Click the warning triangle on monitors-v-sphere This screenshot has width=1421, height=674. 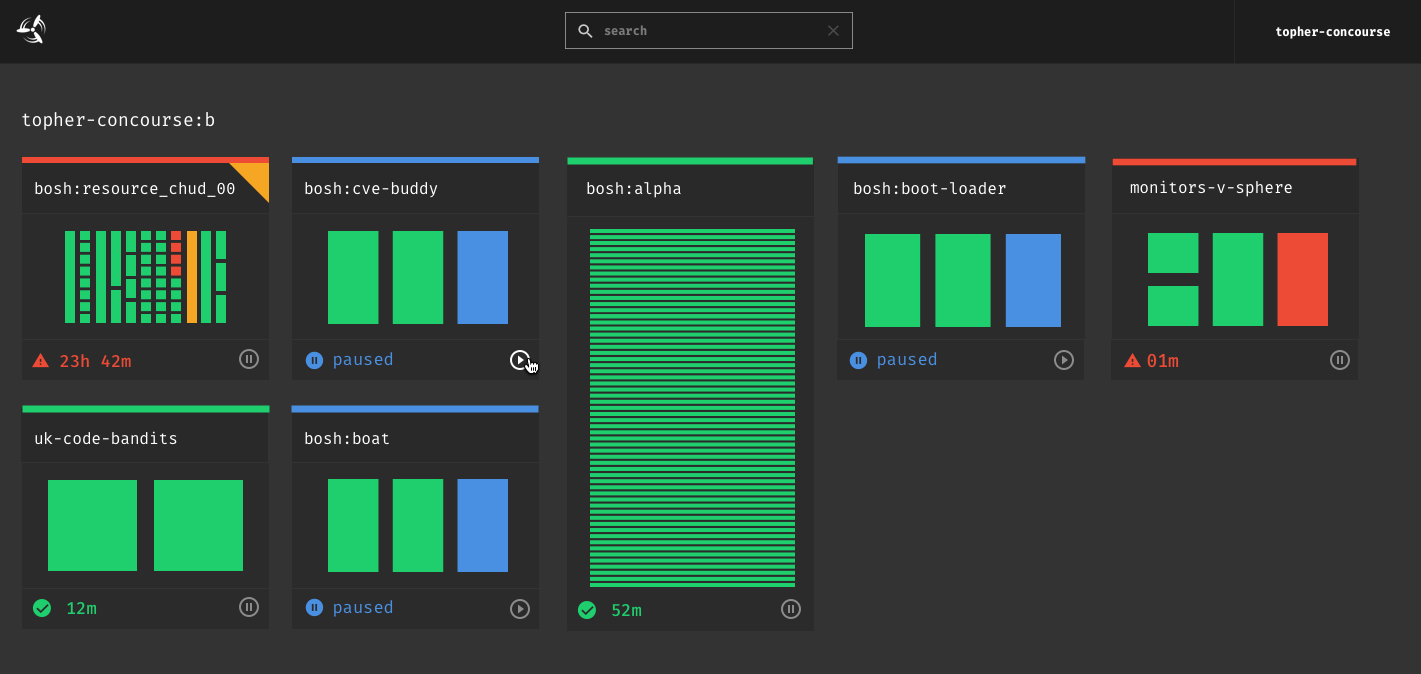(1133, 359)
